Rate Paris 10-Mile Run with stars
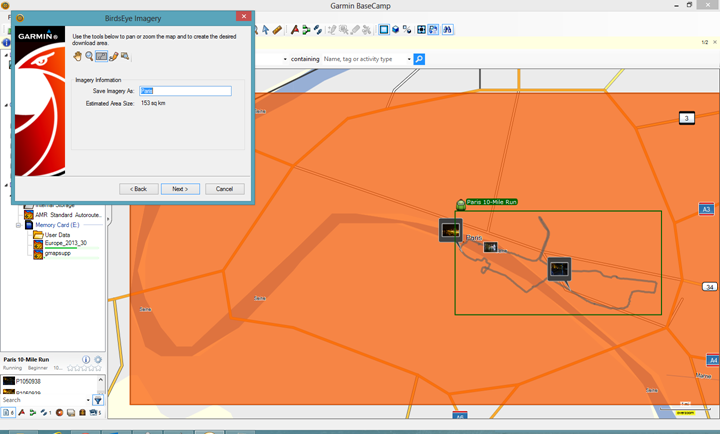 tap(84, 368)
